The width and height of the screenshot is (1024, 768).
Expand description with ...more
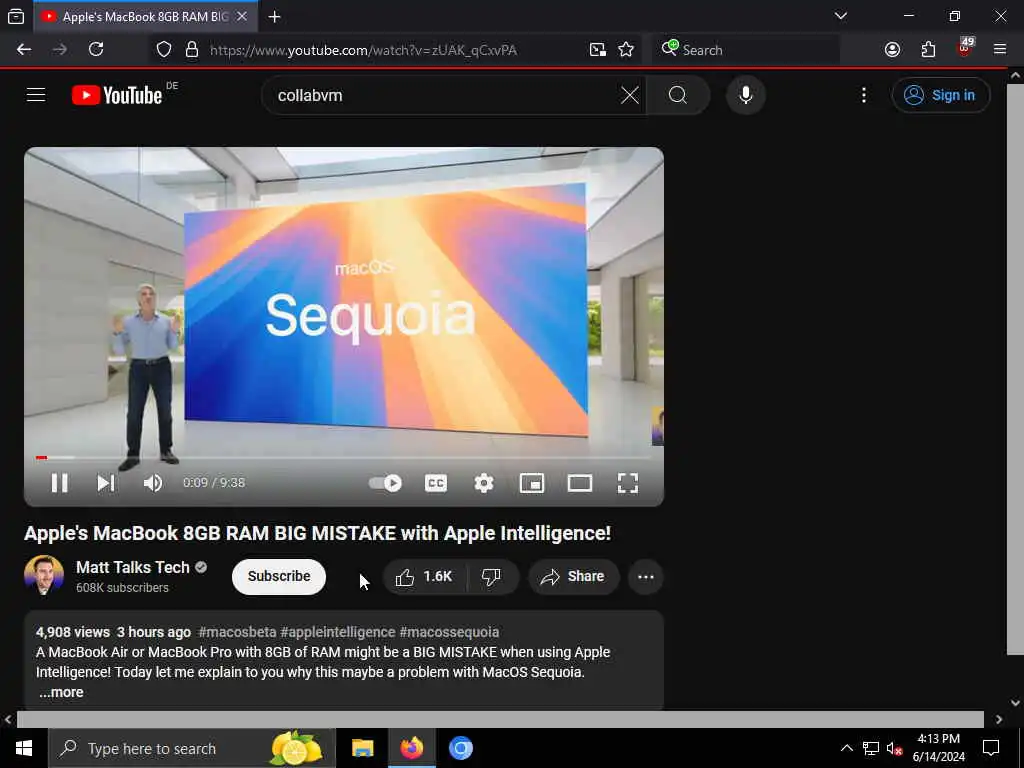point(61,692)
